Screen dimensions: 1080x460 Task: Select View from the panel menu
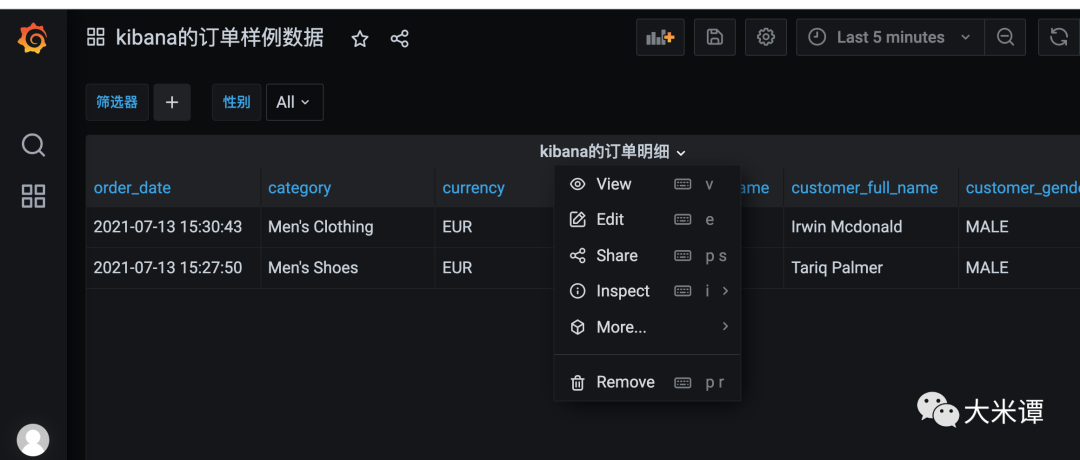[613, 184]
